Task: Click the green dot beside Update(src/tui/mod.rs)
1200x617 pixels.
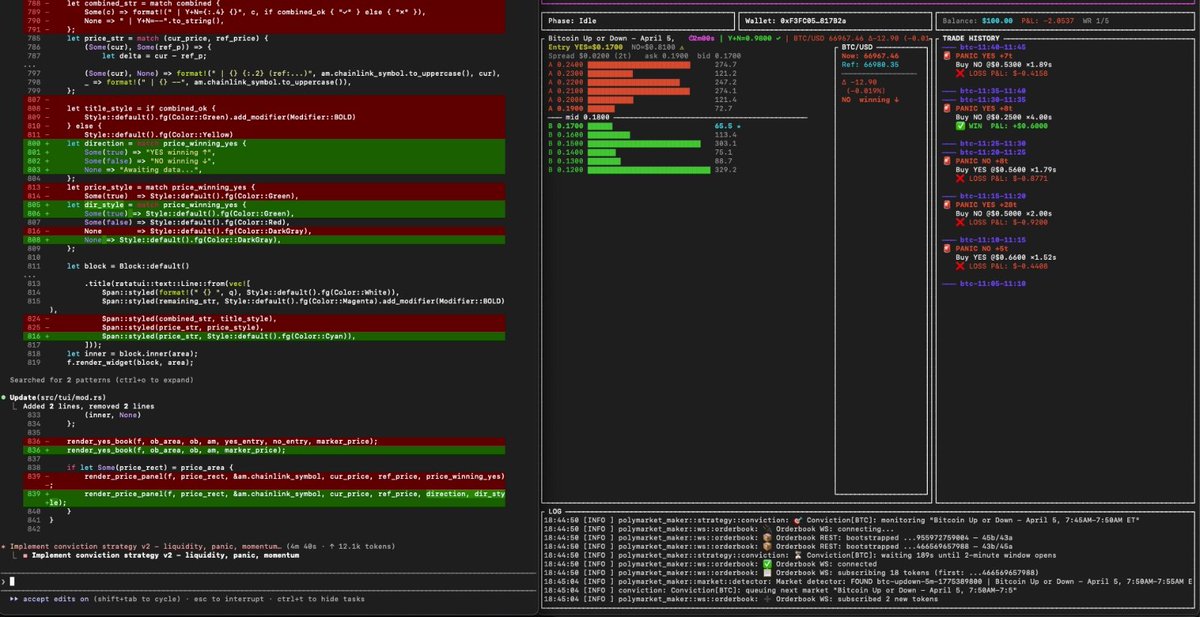Action: [x=5, y=397]
